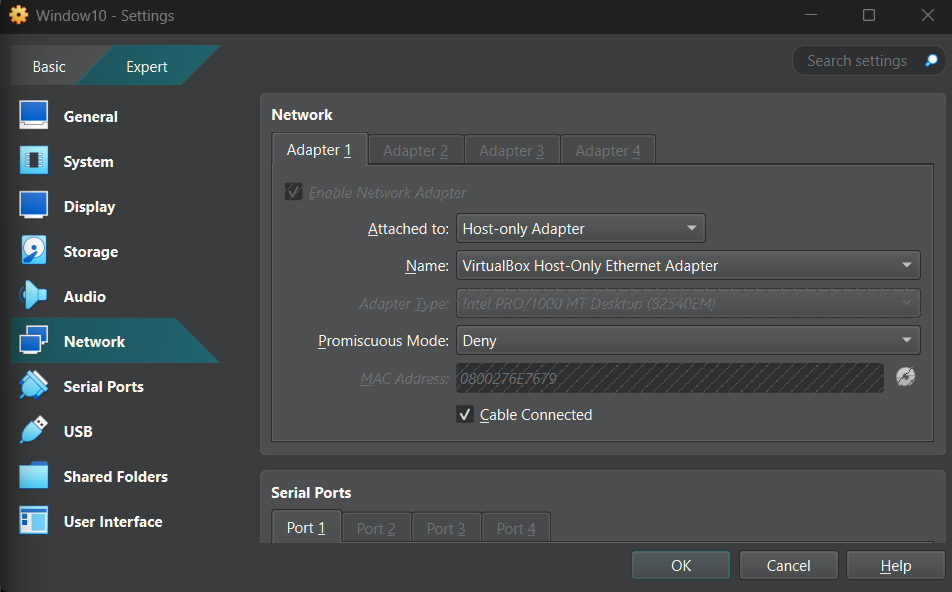Viewport: 952px width, 592px height.
Task: Select the Port 4 tab
Action: 516,529
